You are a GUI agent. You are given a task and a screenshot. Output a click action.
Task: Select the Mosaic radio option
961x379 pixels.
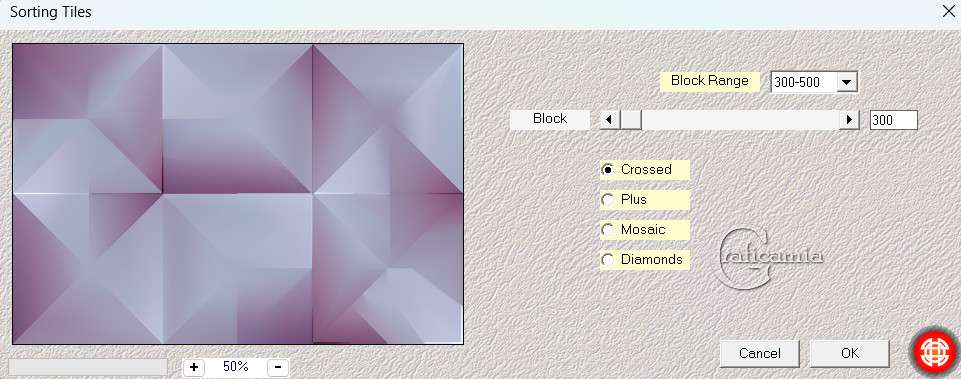point(607,230)
